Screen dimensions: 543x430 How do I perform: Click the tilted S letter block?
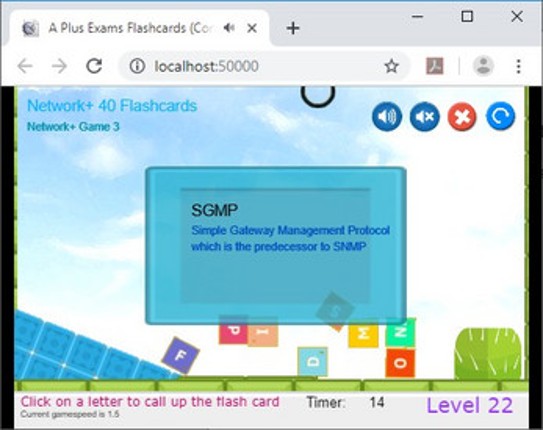[x=335, y=311]
